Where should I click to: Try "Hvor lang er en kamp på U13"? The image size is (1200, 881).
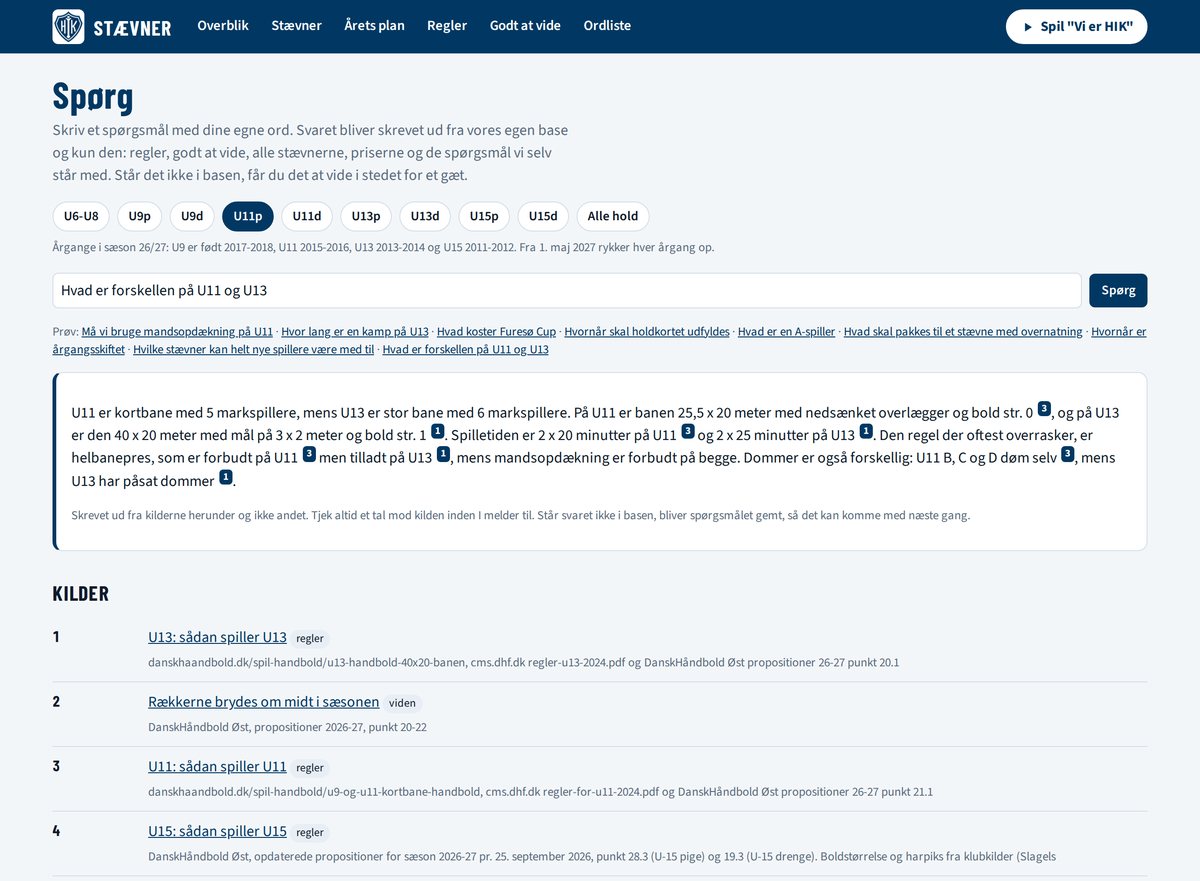tap(355, 332)
